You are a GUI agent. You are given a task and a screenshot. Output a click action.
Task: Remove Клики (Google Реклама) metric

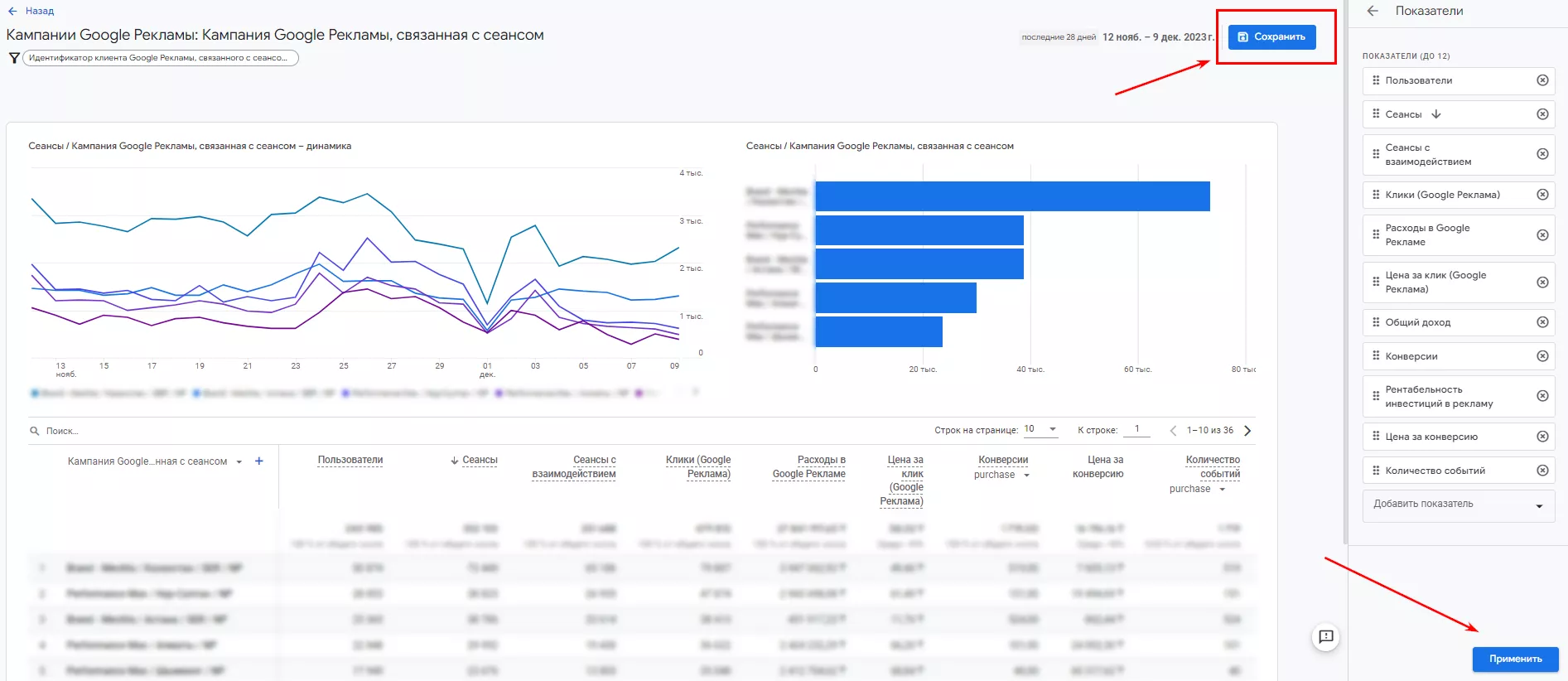click(x=1542, y=195)
